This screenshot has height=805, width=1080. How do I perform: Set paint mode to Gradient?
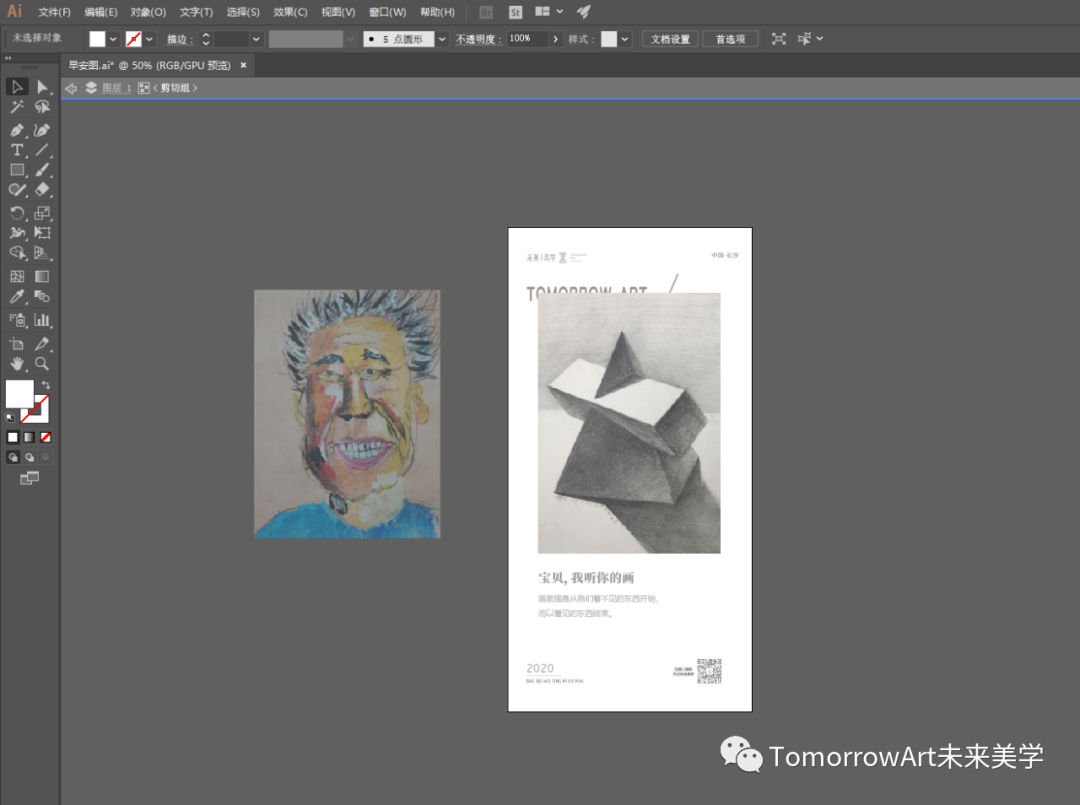coord(29,437)
